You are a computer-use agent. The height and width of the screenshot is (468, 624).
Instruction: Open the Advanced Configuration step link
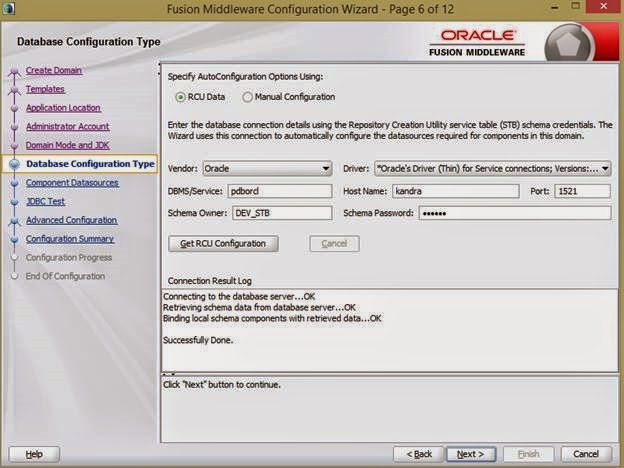pyautogui.click(x=72, y=220)
